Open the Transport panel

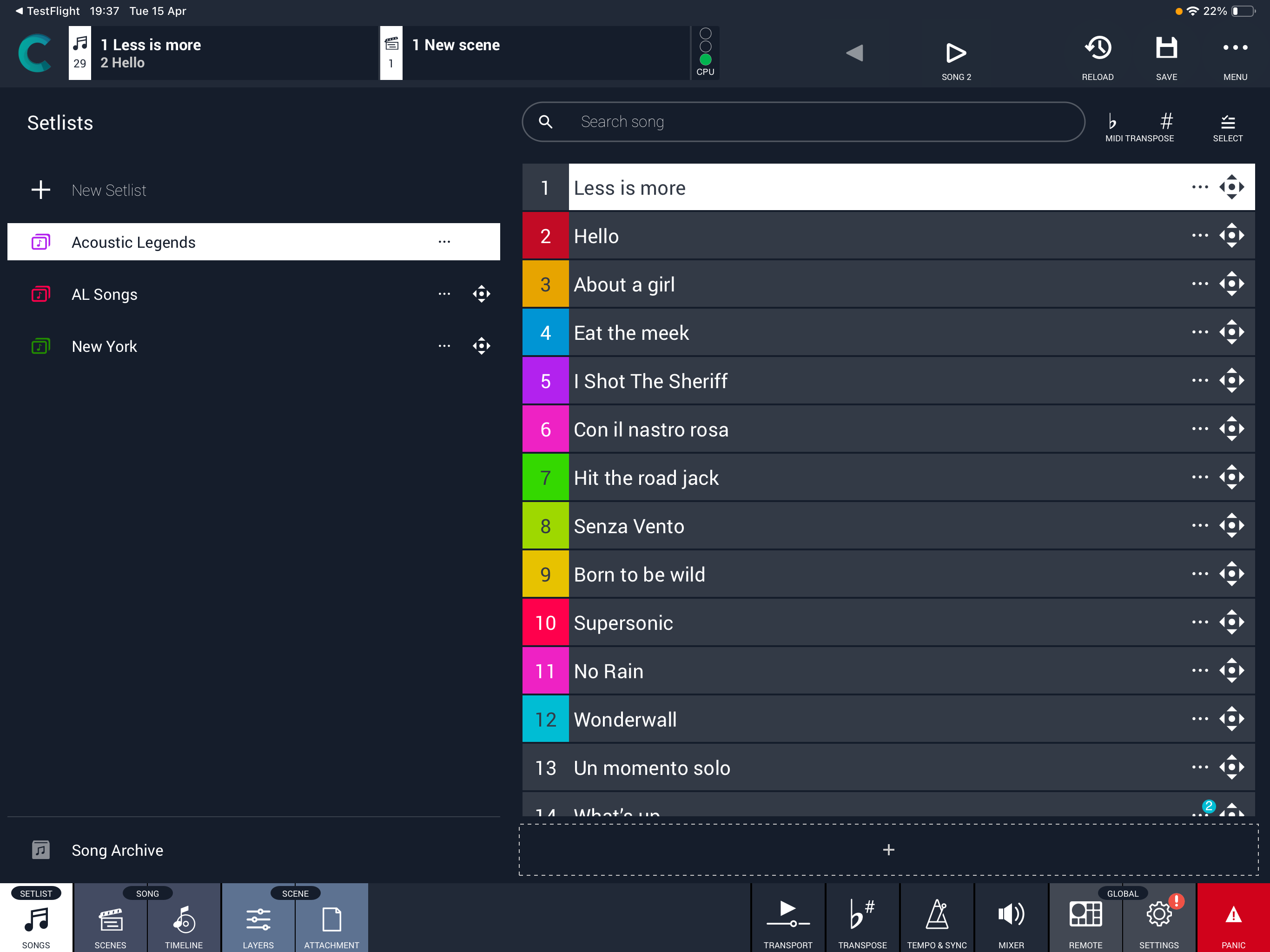[x=788, y=918]
